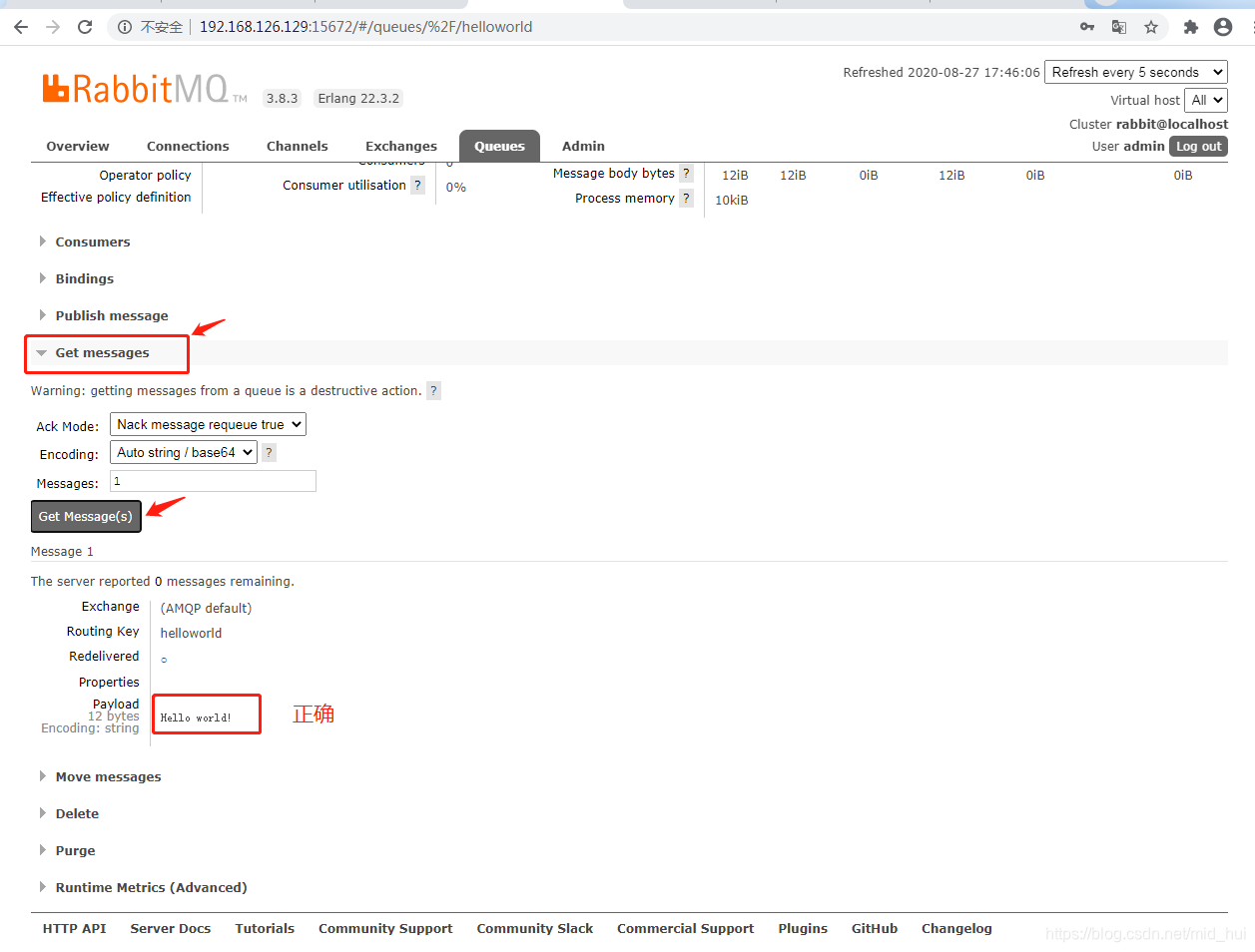1255x952 pixels.
Task: Click the site info icon beside 不安全
Action: click(125, 27)
